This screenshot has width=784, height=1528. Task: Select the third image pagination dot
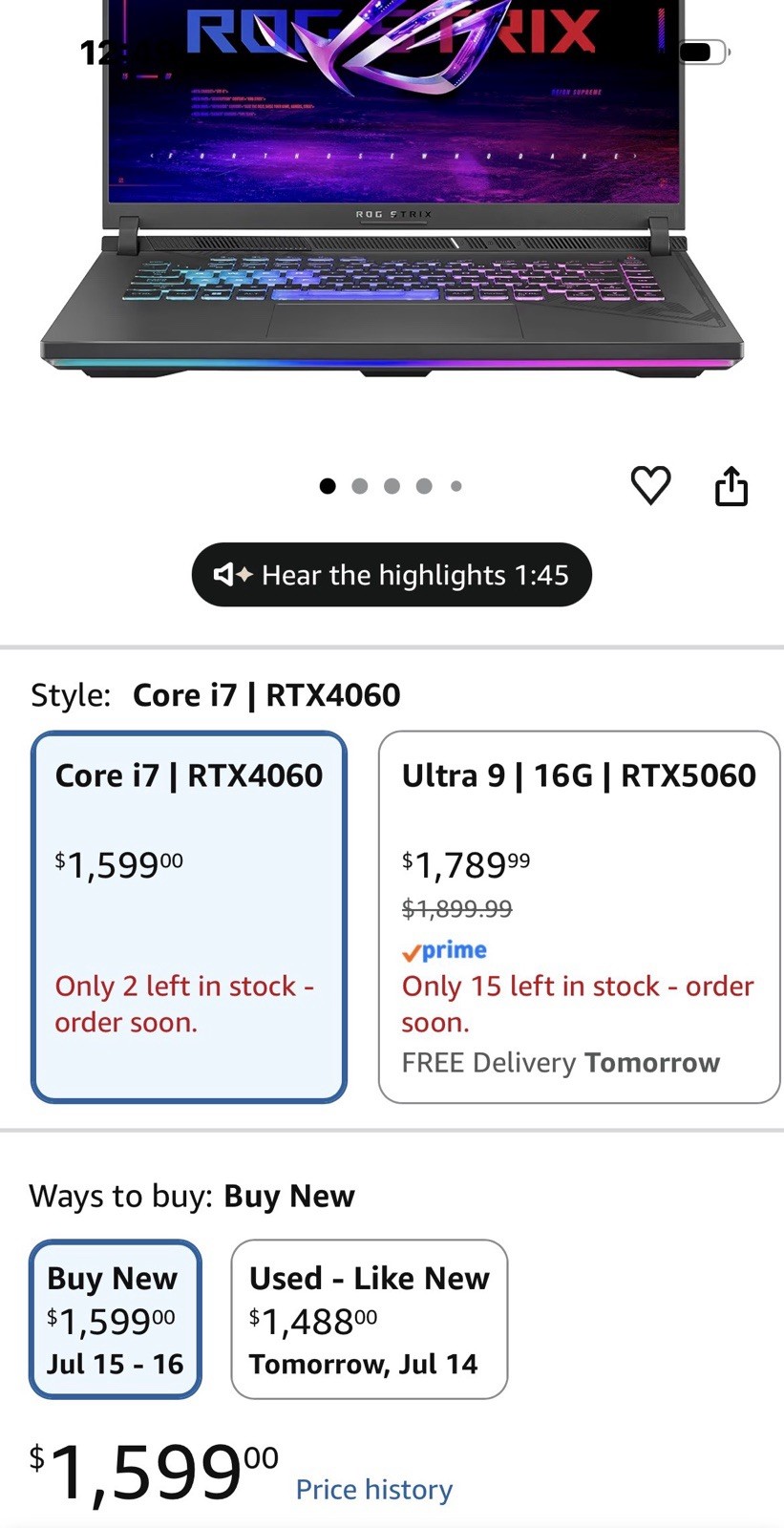tap(392, 486)
